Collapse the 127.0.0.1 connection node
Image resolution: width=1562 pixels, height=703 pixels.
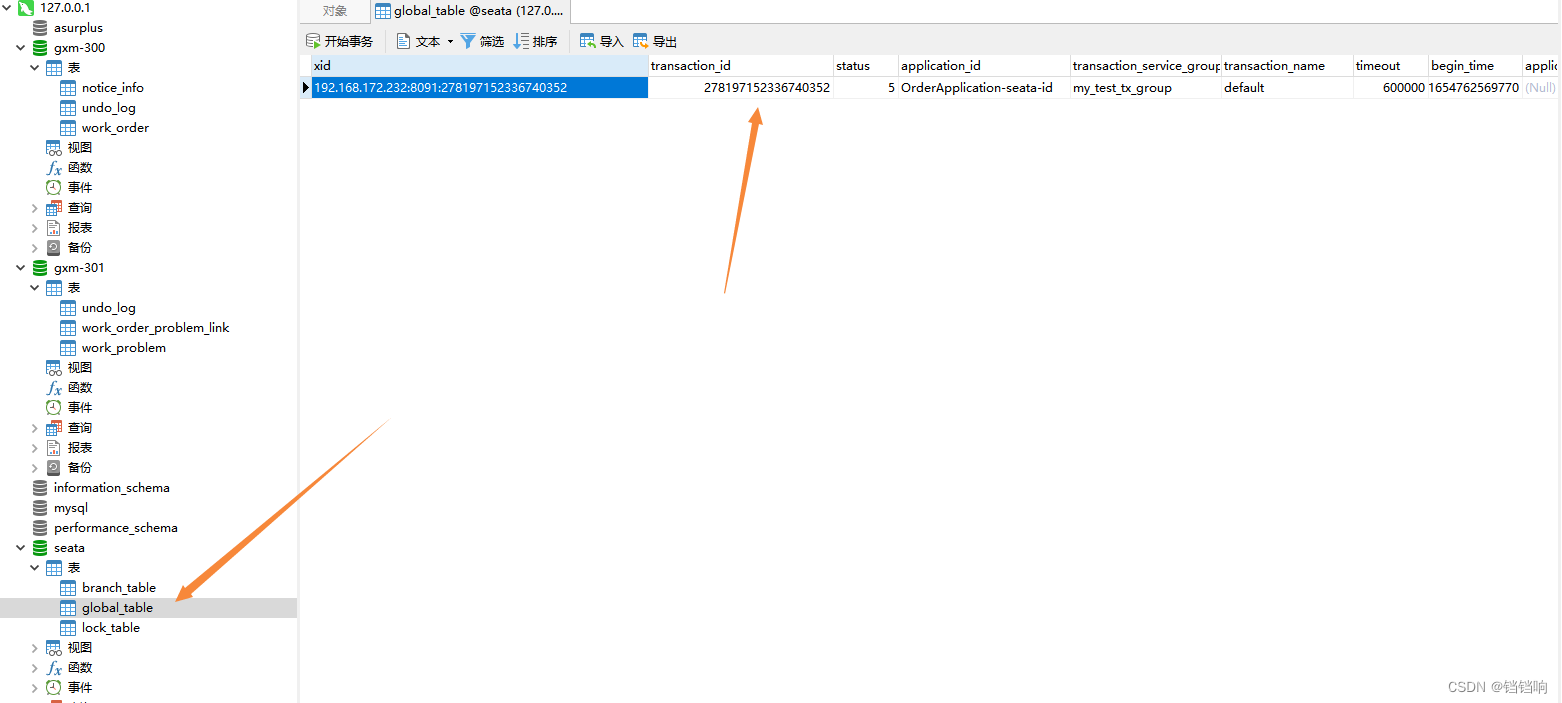tap(6, 8)
